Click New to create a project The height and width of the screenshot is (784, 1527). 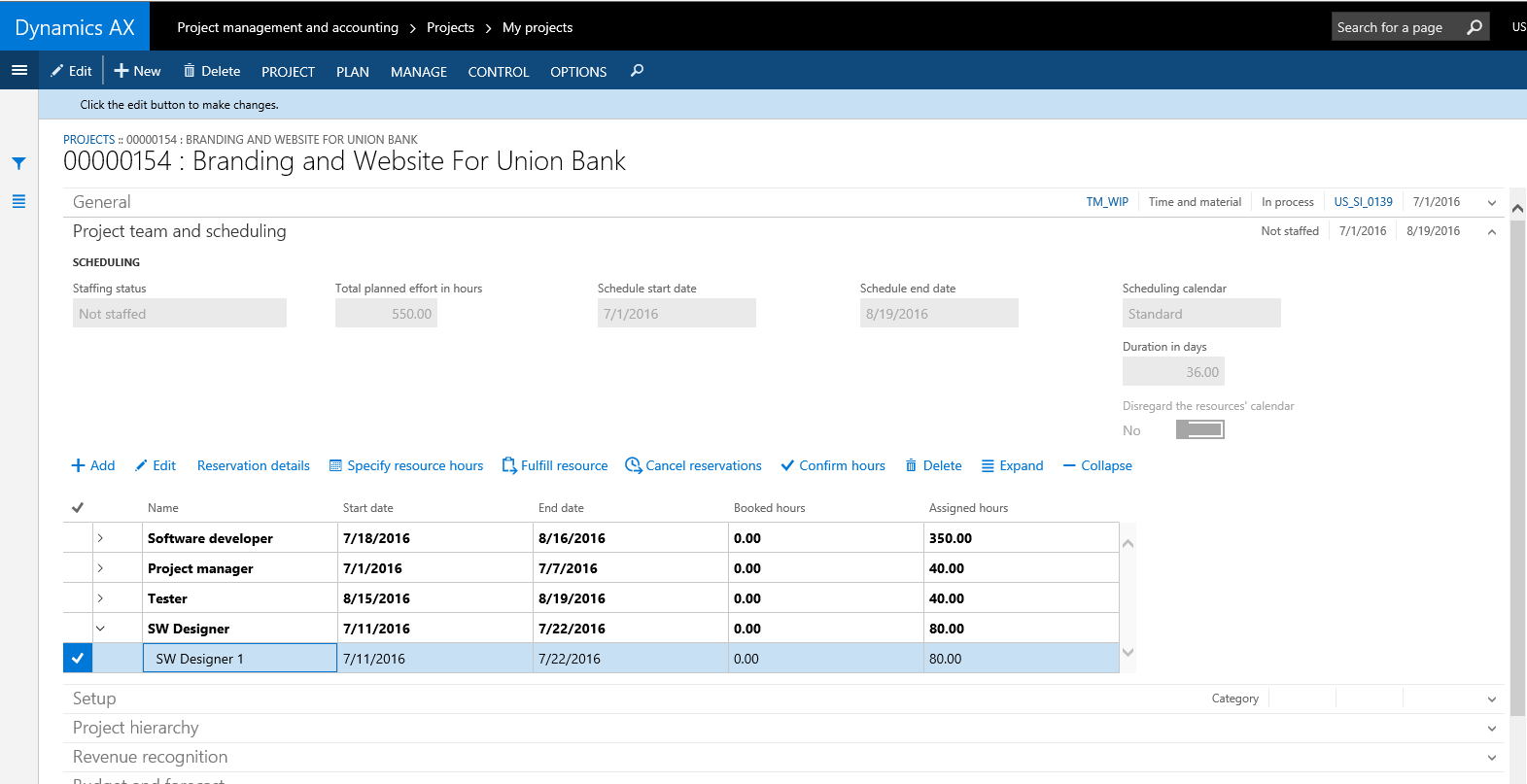[x=137, y=71]
